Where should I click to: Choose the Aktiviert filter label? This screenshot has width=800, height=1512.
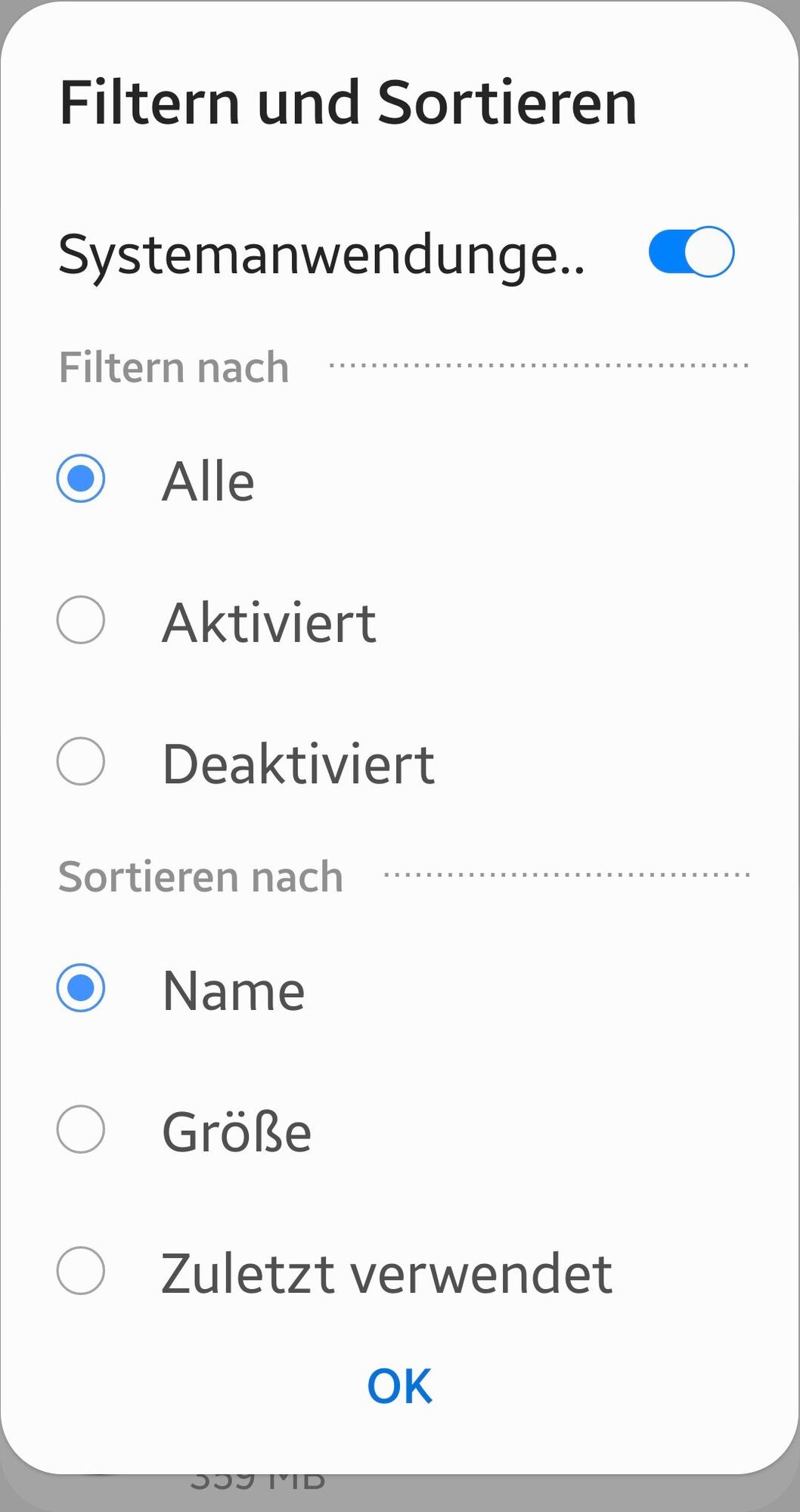269,623
